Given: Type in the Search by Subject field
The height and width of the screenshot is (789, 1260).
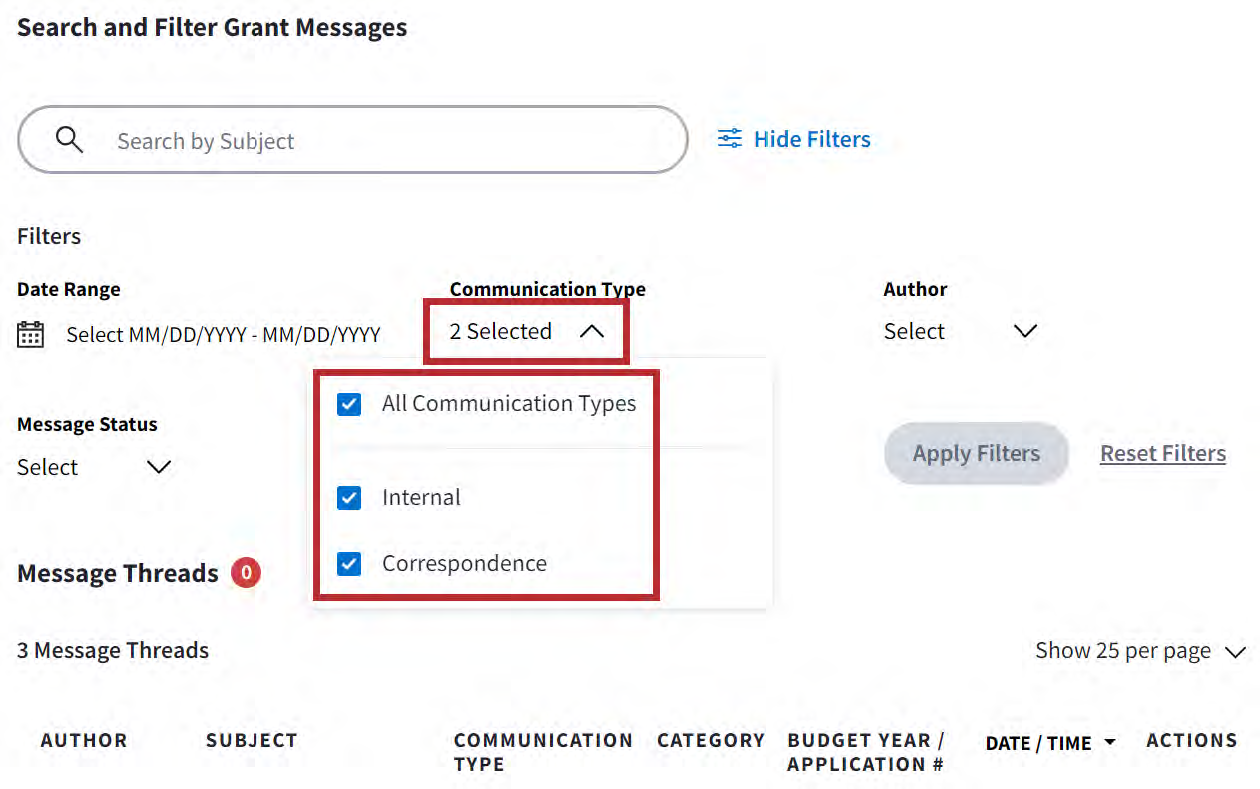Looking at the screenshot, I should pyautogui.click(x=380, y=141).
